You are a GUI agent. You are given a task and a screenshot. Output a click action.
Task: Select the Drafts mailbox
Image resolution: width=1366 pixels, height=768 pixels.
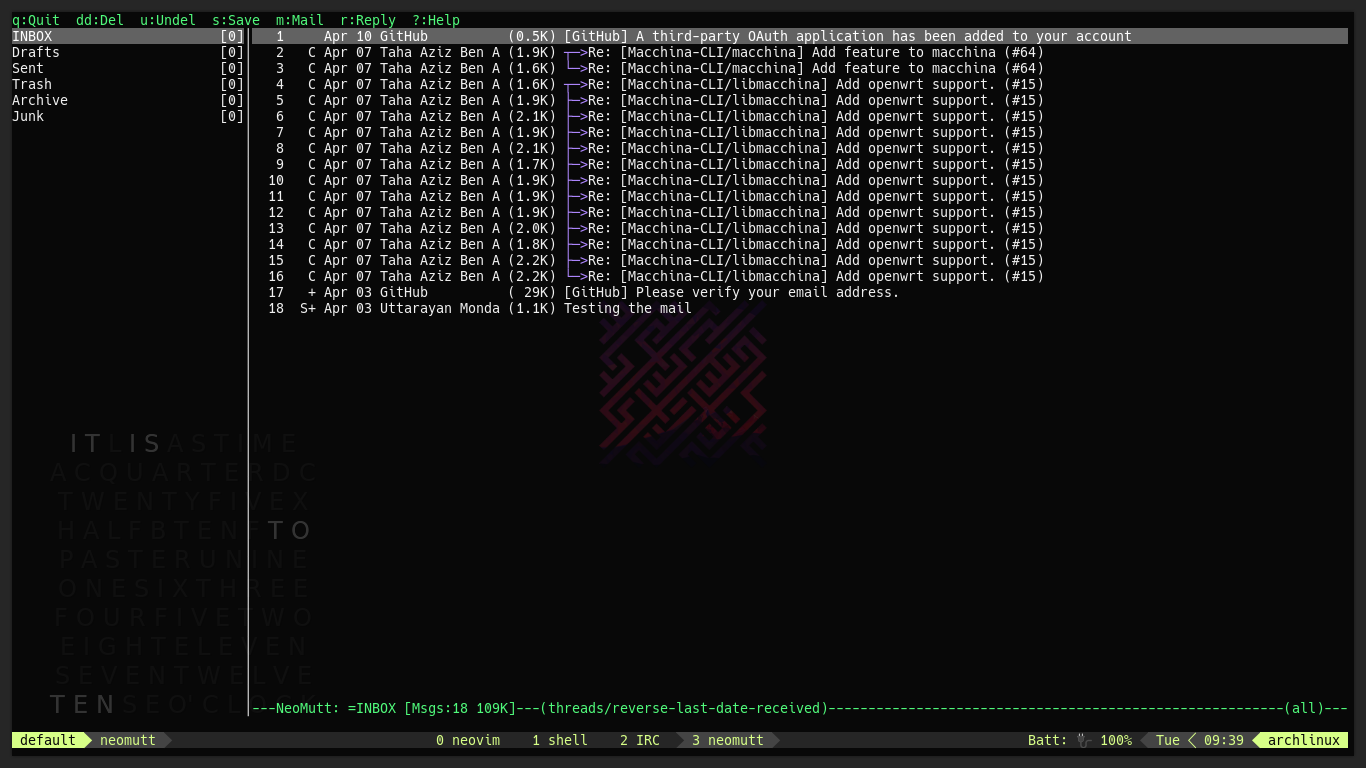(36, 52)
